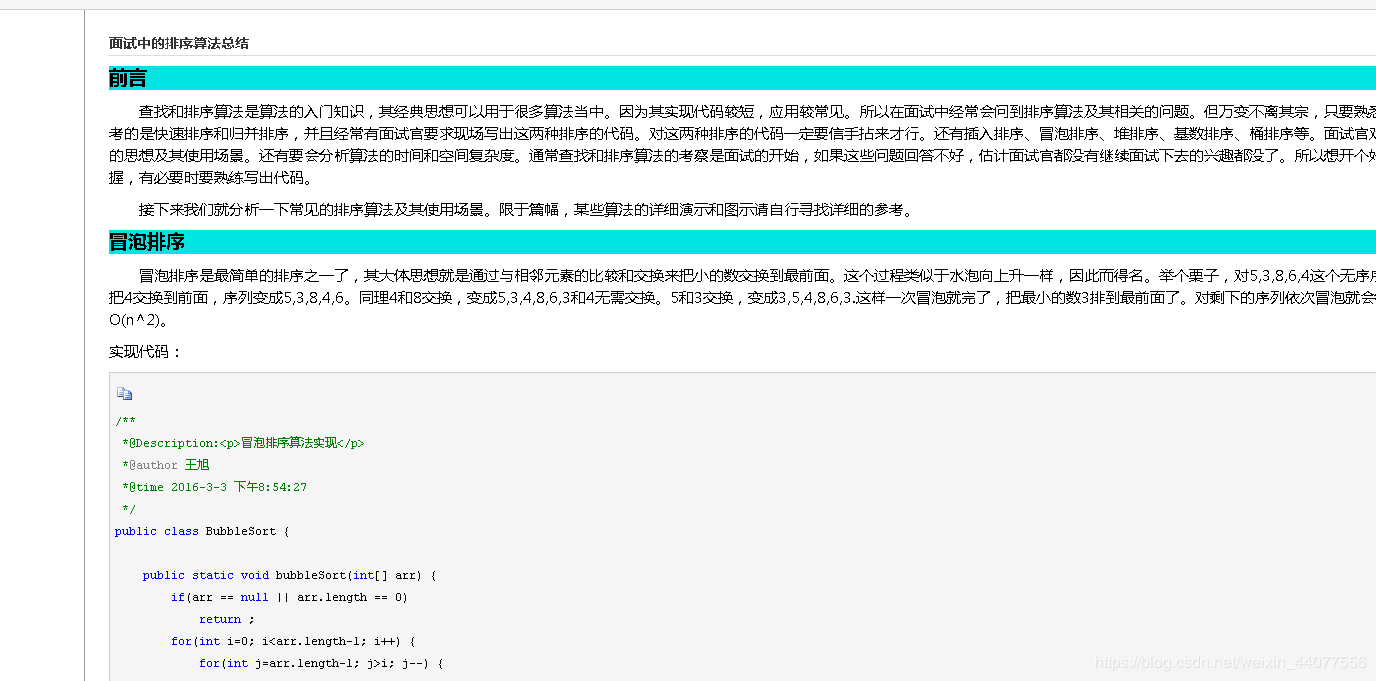Viewport: 1376px width, 681px height.
Task: Click the inner for loop line in the code
Action: (x=320, y=663)
